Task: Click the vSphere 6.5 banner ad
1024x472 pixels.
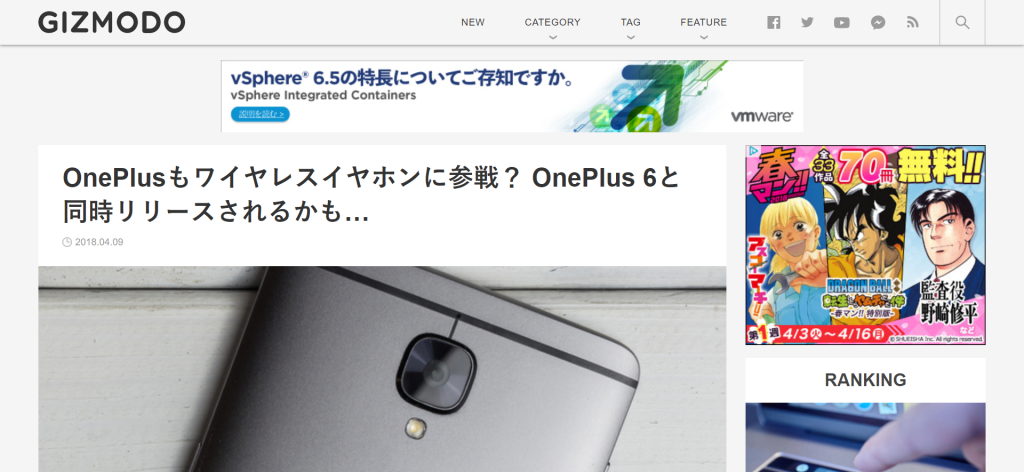Action: point(512,96)
